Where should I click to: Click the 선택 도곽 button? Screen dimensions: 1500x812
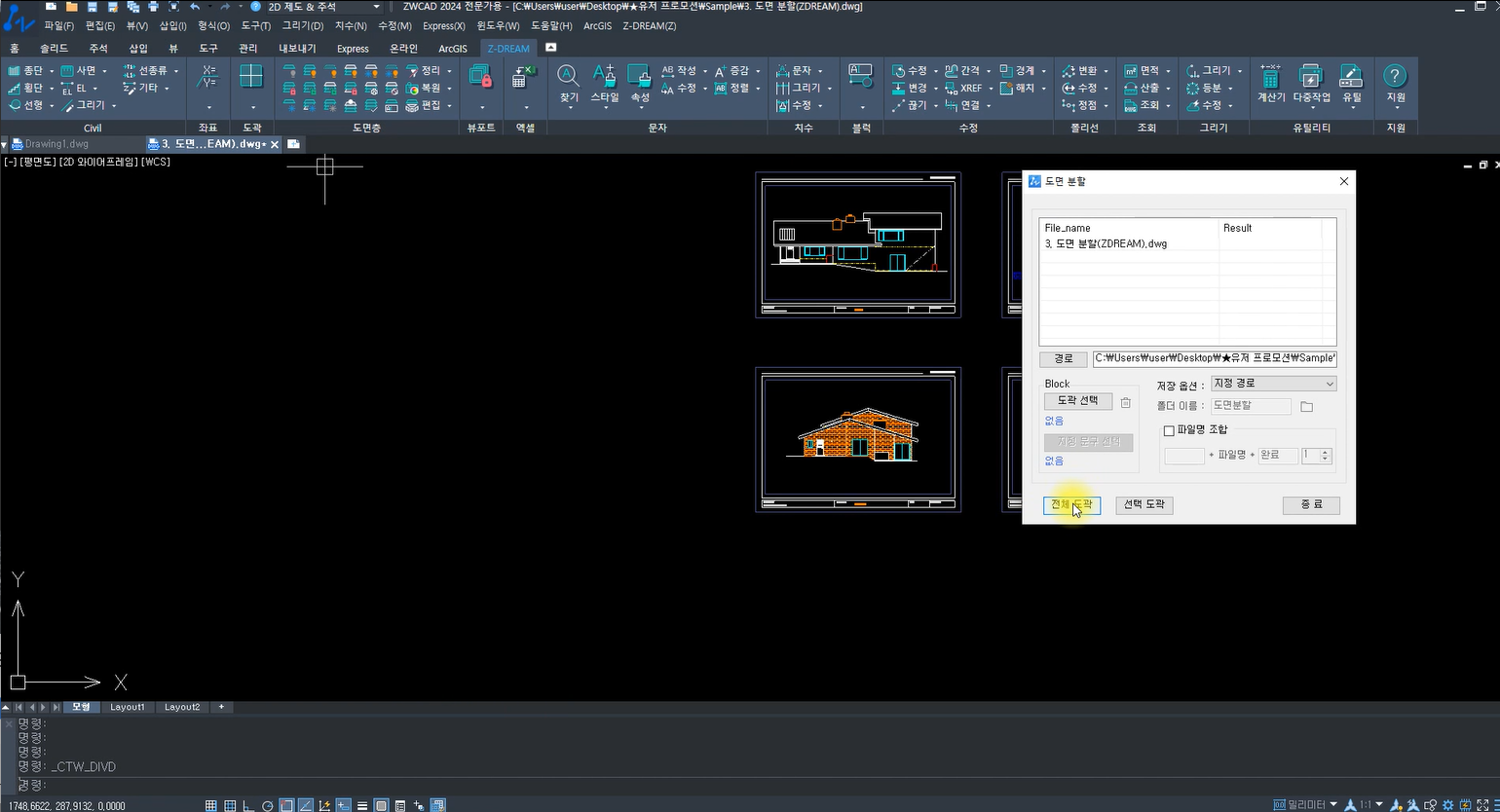click(x=1144, y=505)
